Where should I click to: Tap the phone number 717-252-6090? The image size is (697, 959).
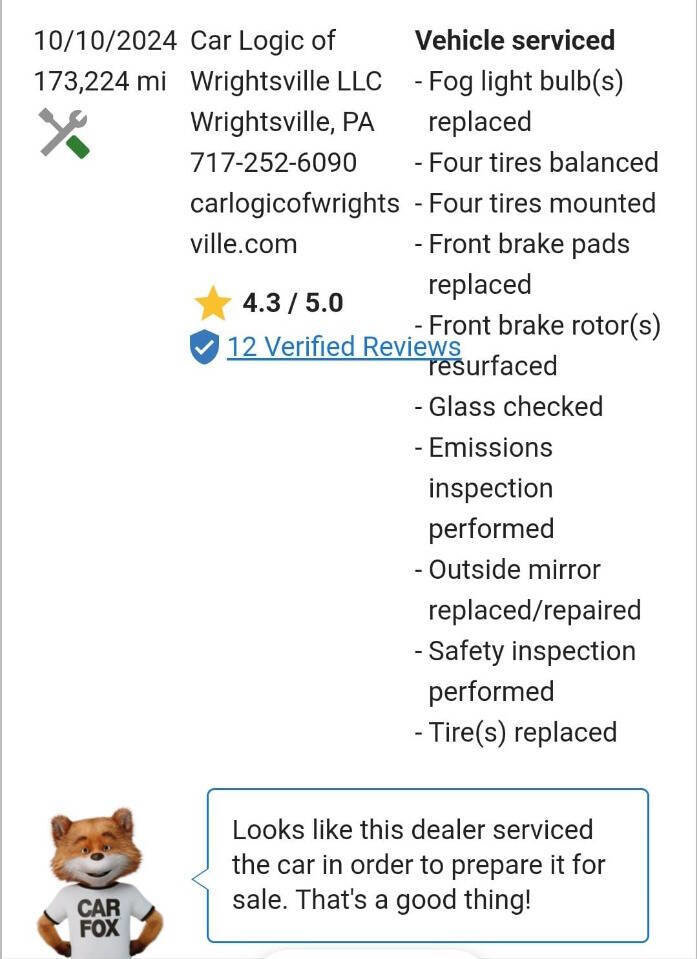[x=273, y=162]
